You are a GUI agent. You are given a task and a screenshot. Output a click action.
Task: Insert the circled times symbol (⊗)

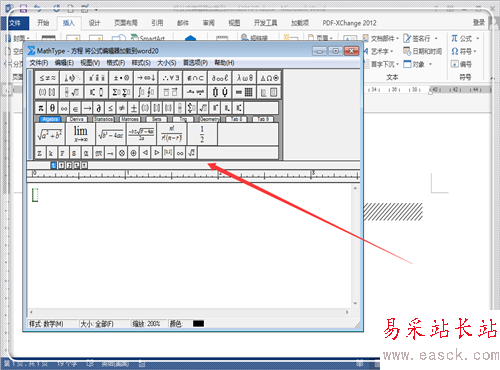(x=122, y=153)
